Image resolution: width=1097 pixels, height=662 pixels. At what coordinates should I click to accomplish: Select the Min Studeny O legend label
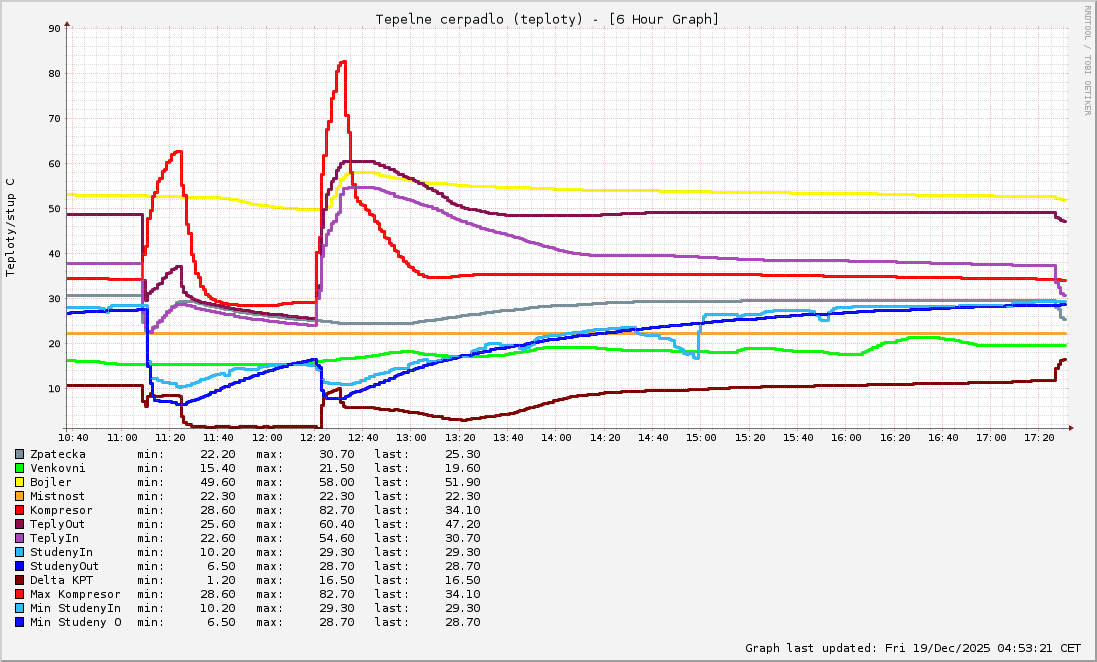pos(75,622)
